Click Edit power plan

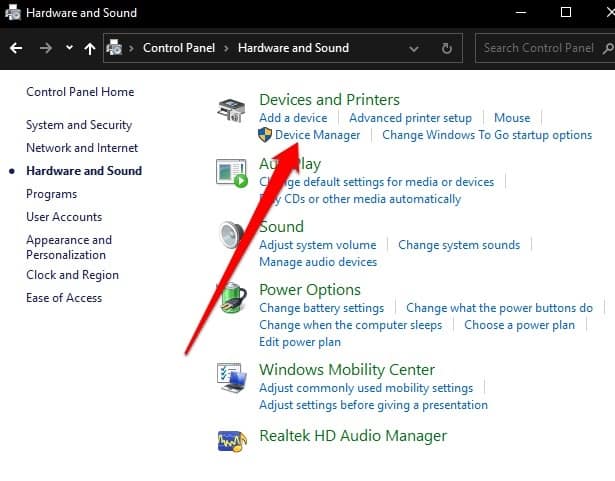pos(300,342)
